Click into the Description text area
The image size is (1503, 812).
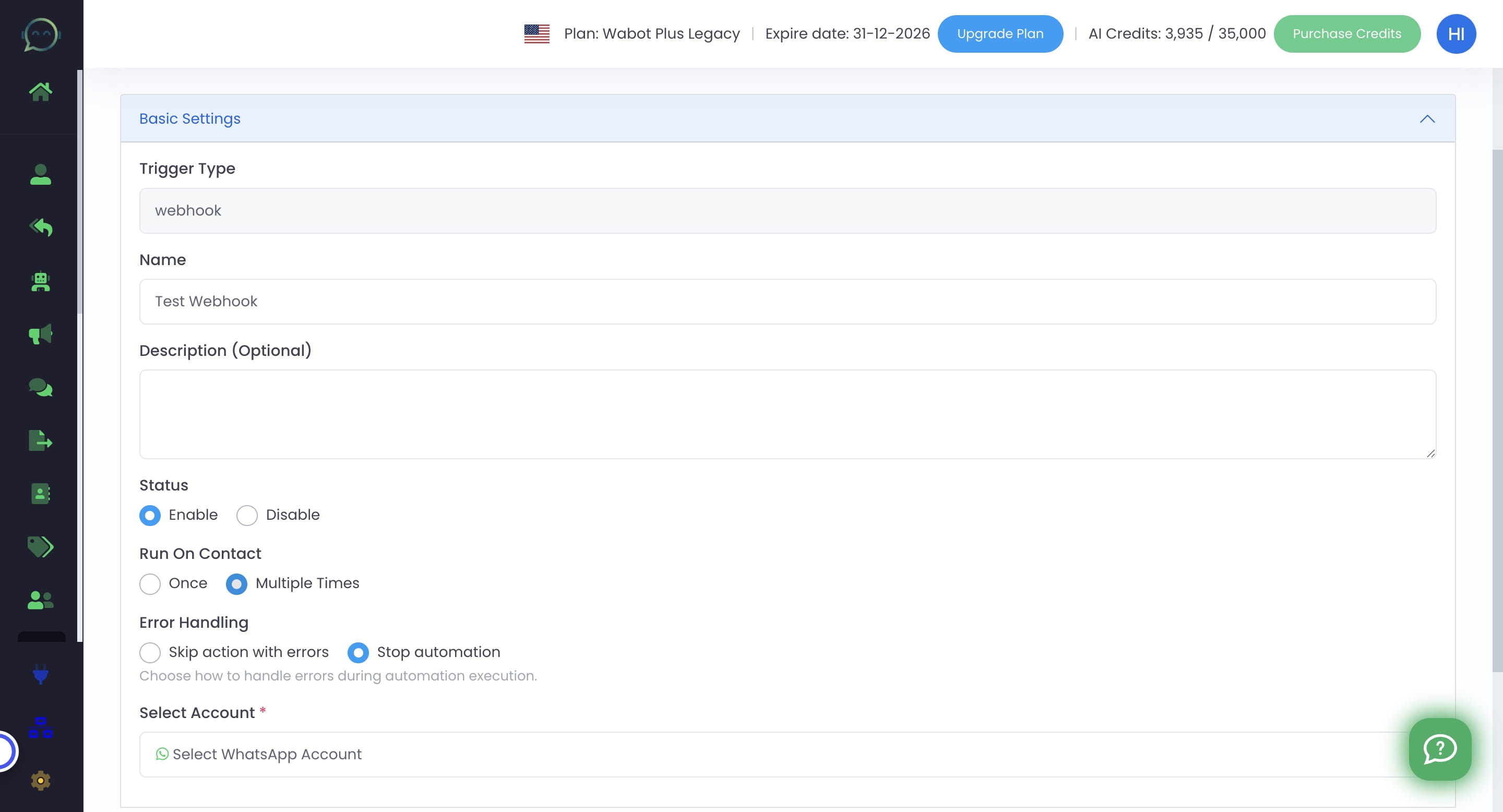(787, 414)
